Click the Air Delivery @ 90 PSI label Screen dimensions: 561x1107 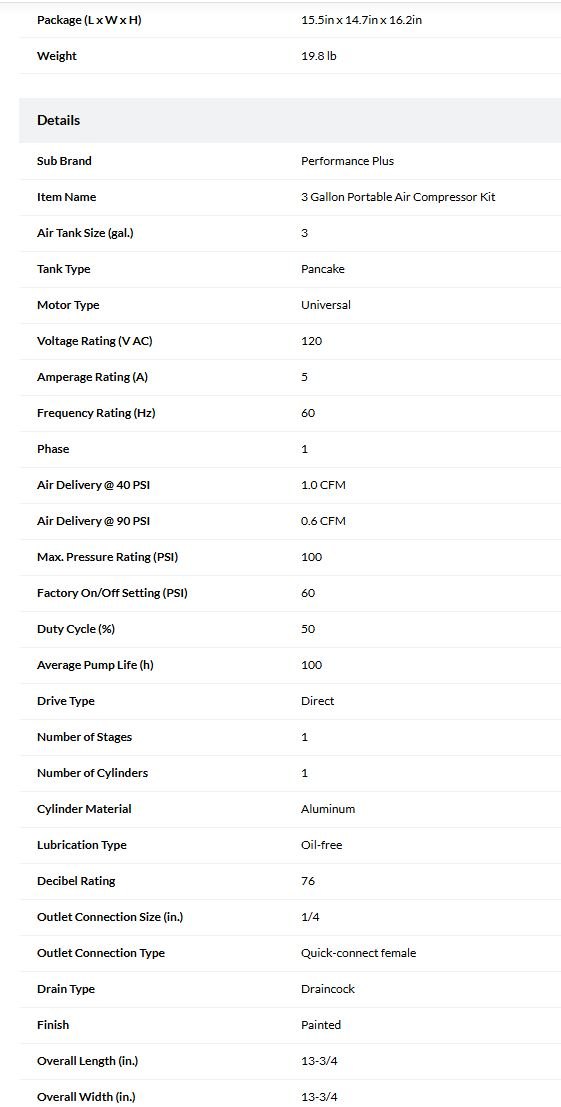tap(93, 521)
